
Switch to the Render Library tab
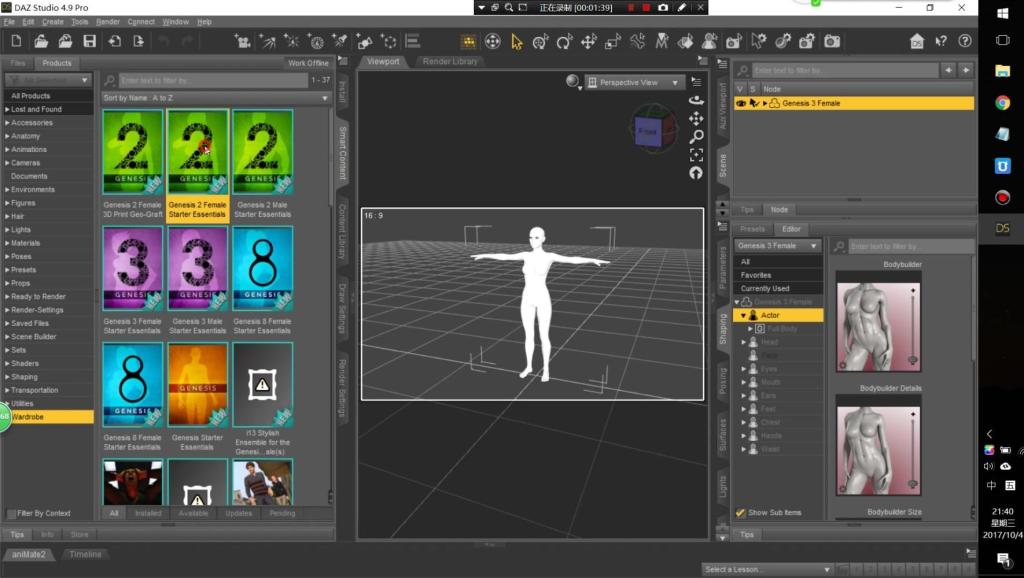450,61
